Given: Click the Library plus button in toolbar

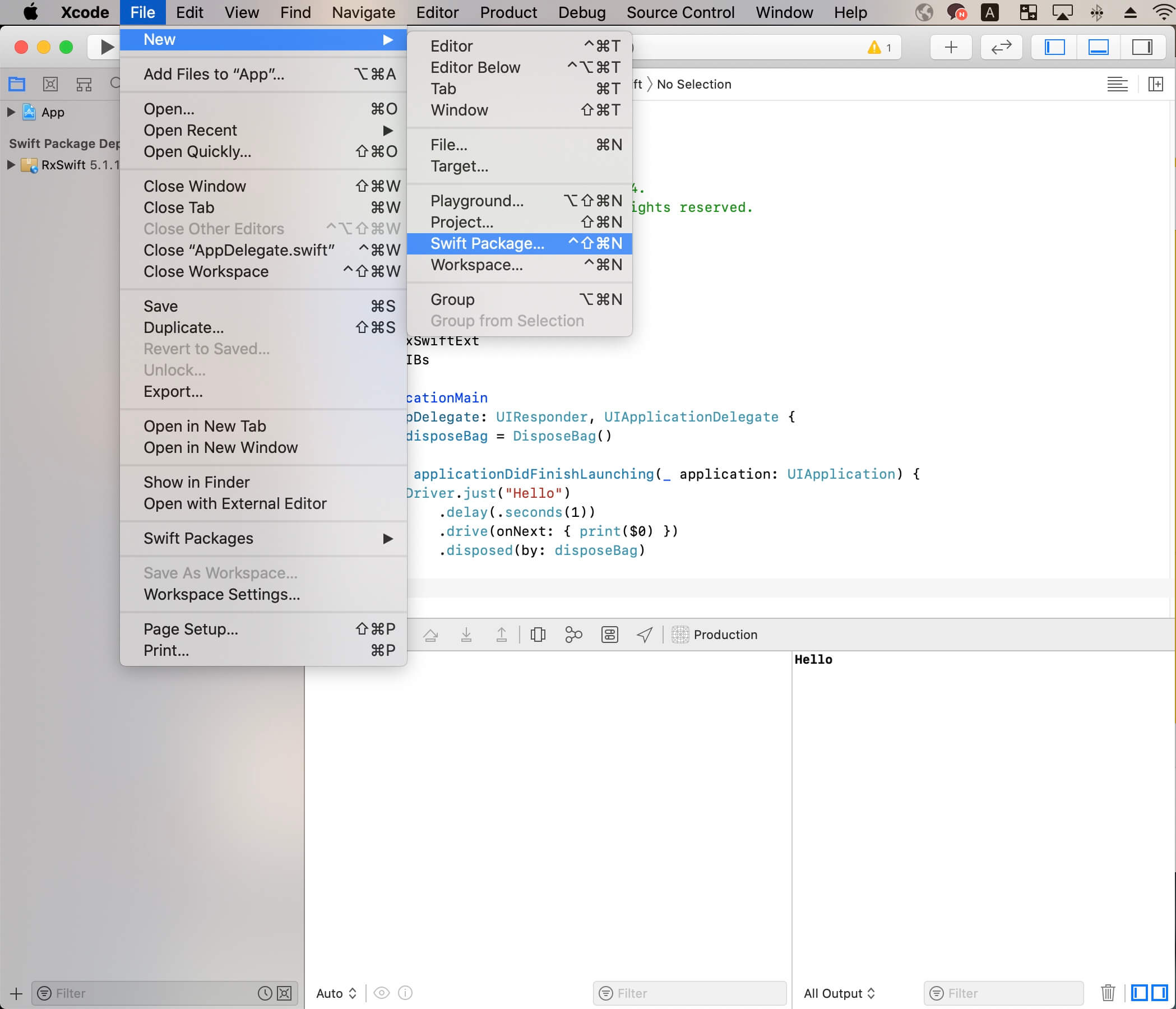Looking at the screenshot, I should point(951,47).
